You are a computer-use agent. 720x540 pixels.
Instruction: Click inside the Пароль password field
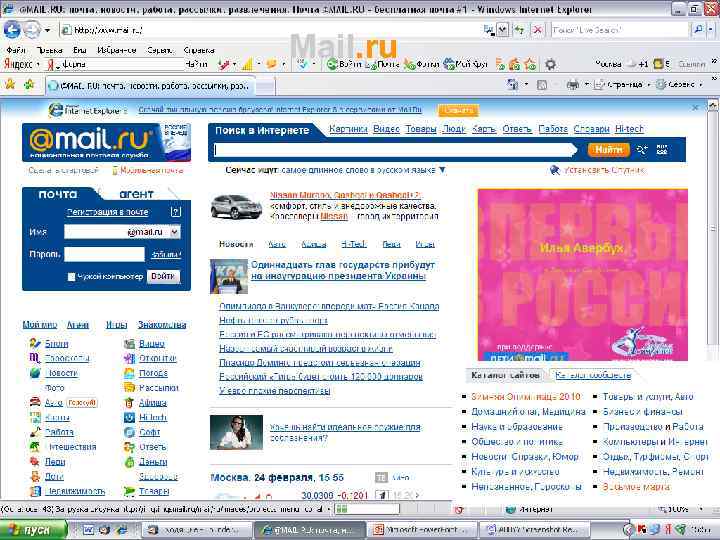point(104,254)
